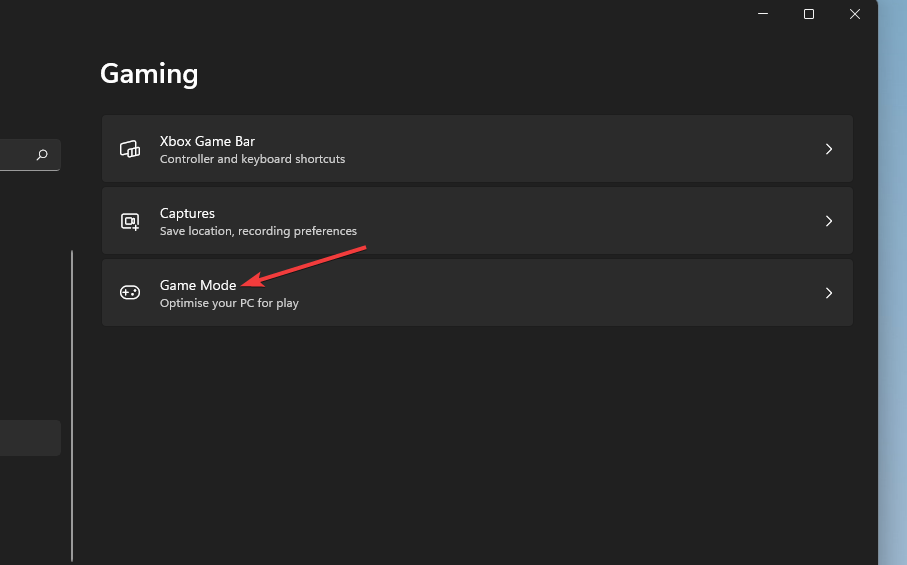Screen dimensions: 907x565
Task: Click 'Optimise your PC for play' text
Action: 229,303
